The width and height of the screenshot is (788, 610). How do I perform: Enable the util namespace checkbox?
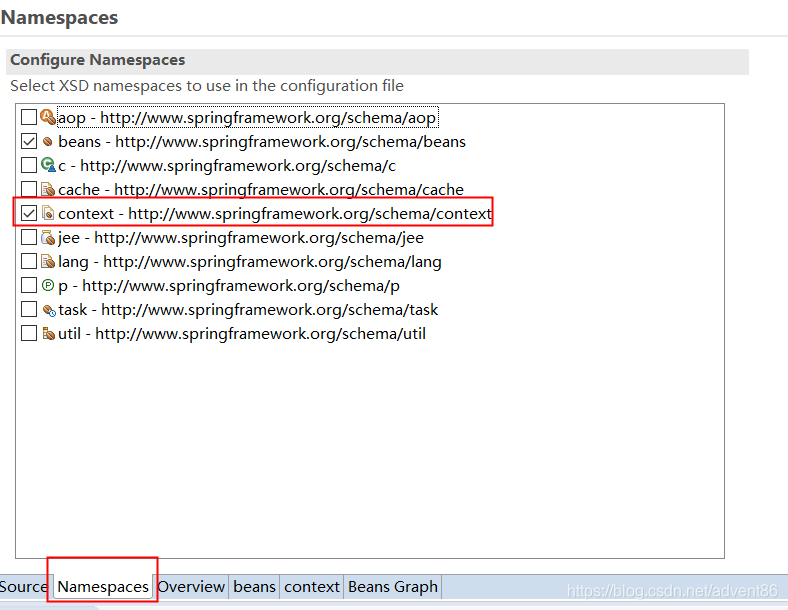tap(29, 334)
